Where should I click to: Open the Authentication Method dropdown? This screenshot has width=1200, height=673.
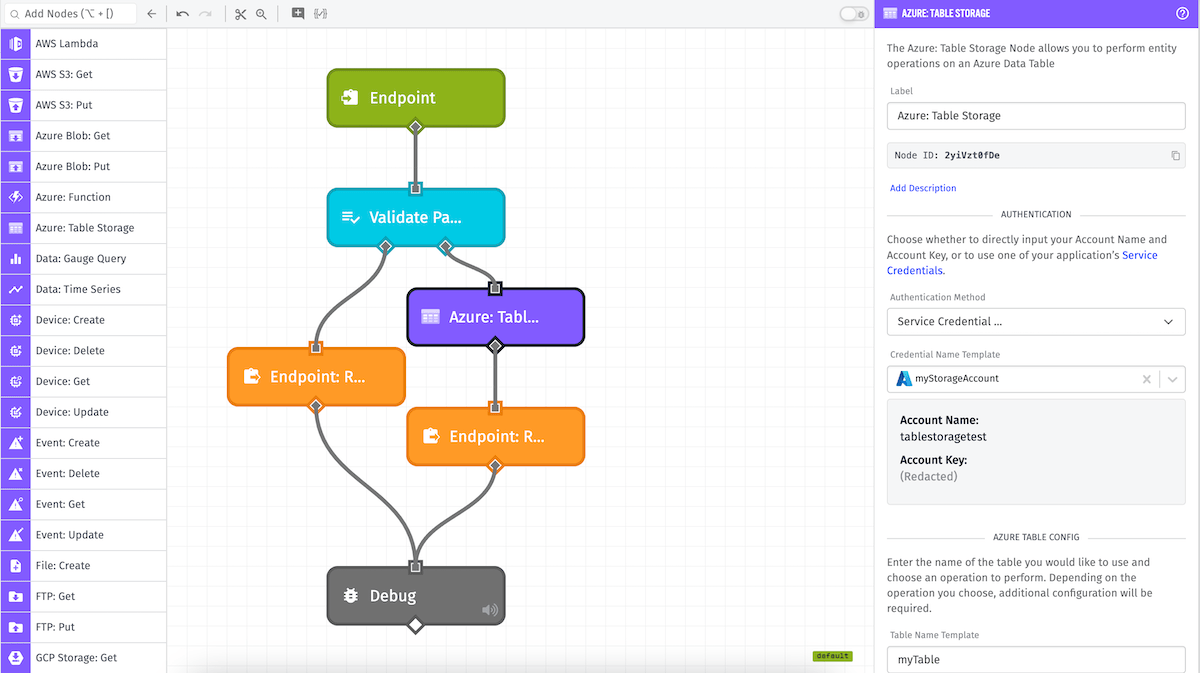(x=1036, y=322)
